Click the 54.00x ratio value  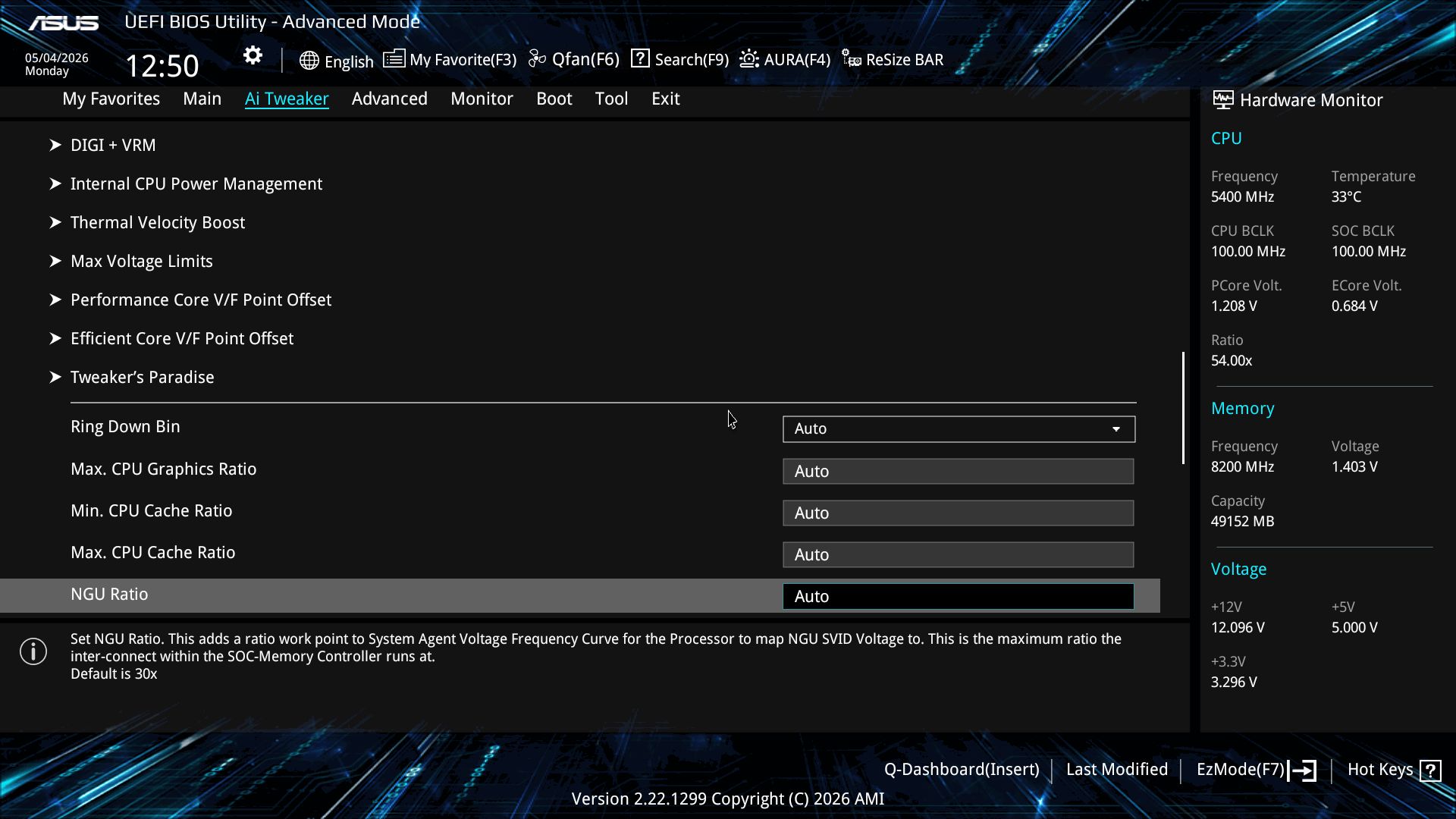[1232, 360]
